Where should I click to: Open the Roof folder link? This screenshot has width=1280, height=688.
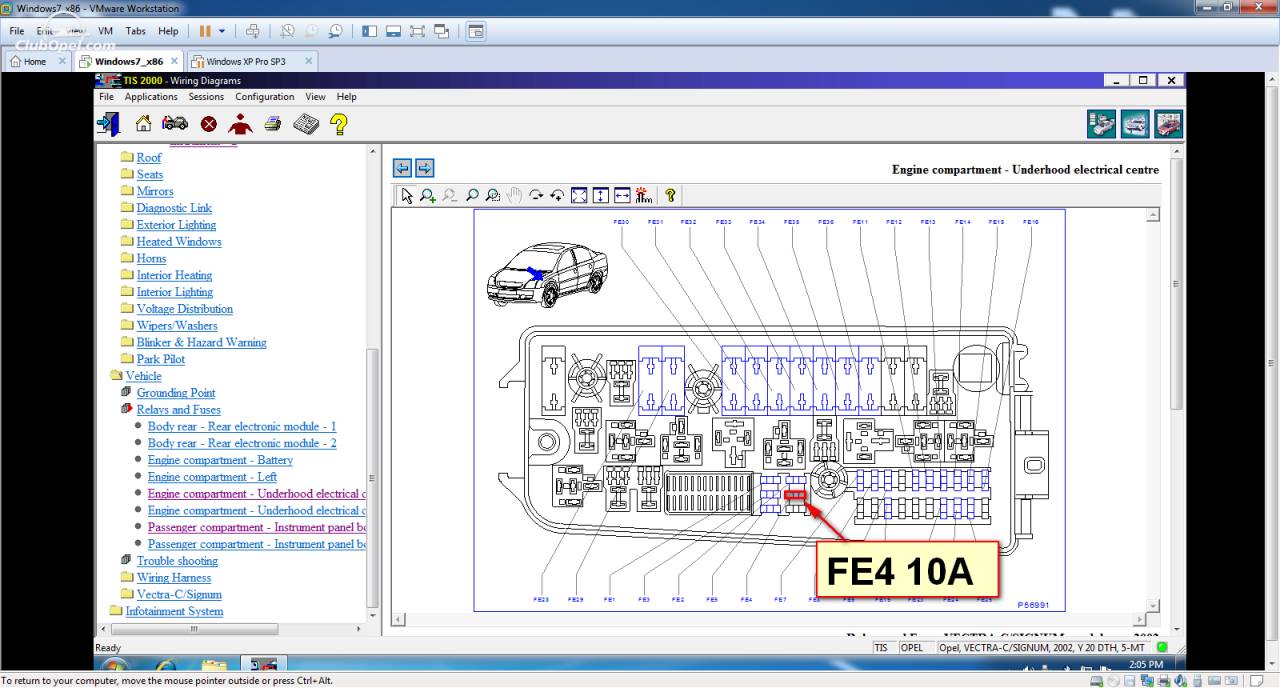(x=149, y=158)
